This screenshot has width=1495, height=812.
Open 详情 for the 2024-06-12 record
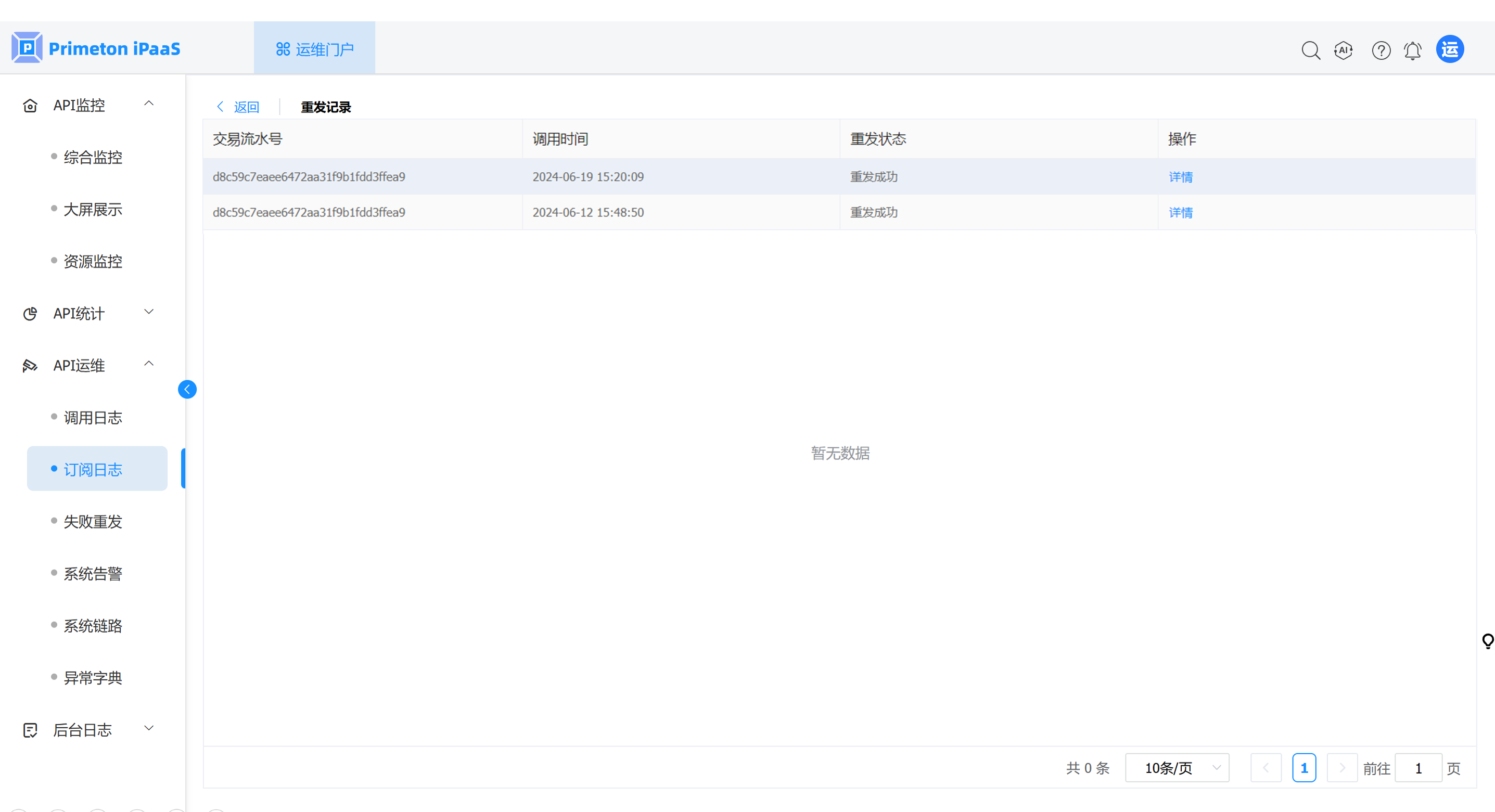[1180, 212]
